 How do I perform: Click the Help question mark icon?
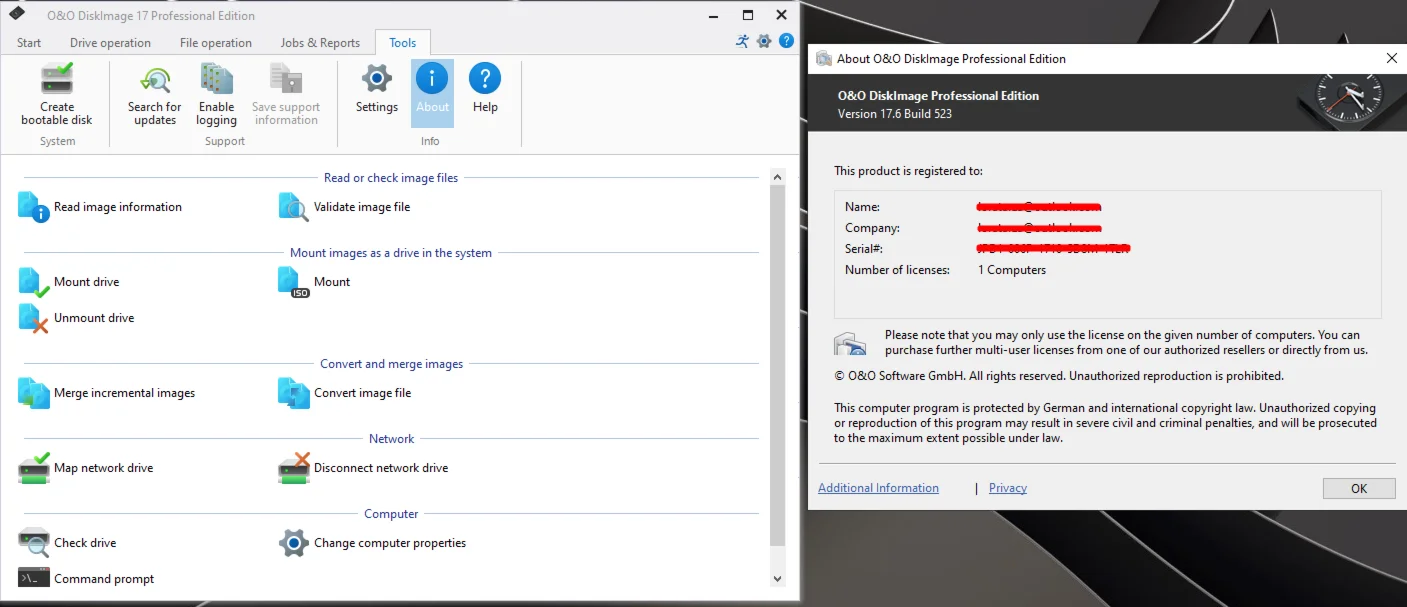point(485,79)
